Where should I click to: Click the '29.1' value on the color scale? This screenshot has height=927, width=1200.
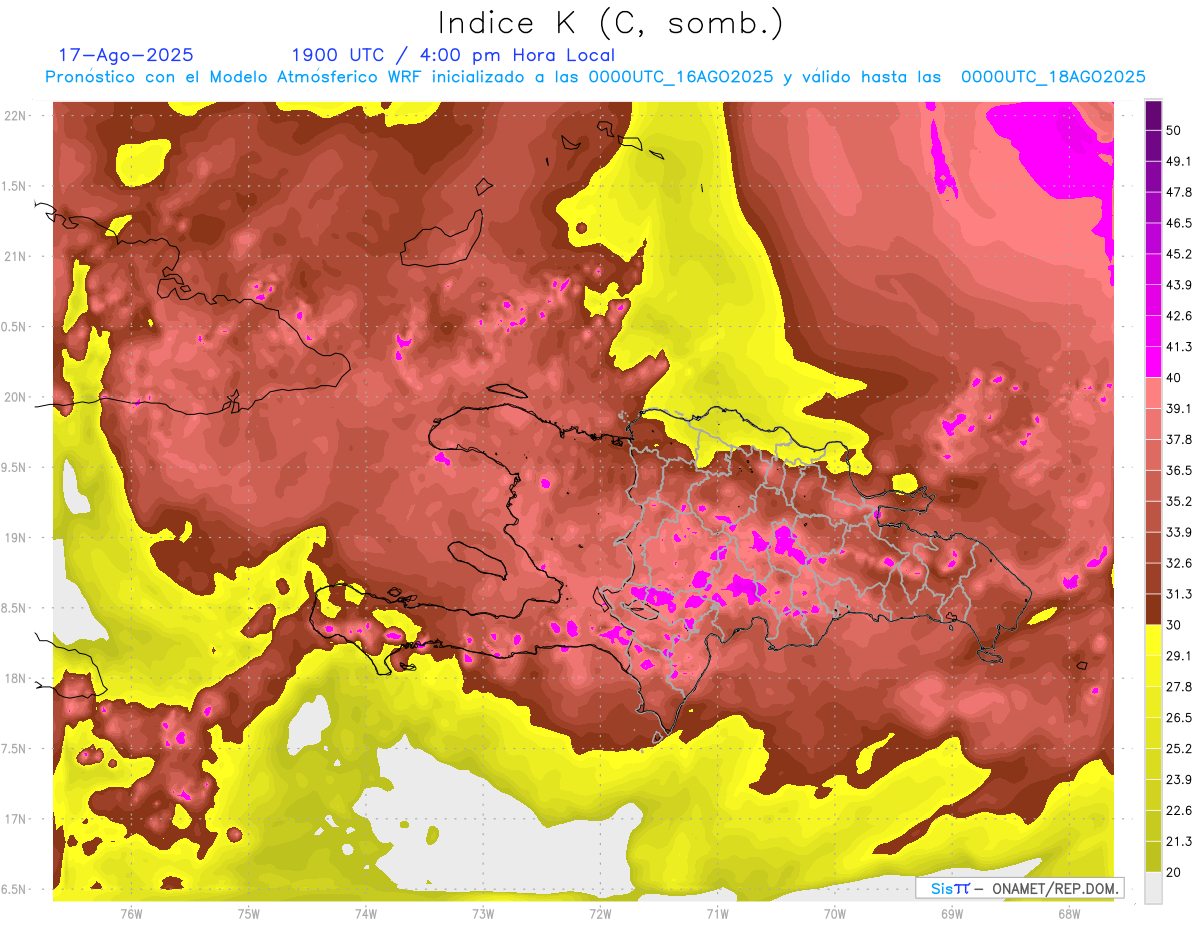pos(1179,656)
